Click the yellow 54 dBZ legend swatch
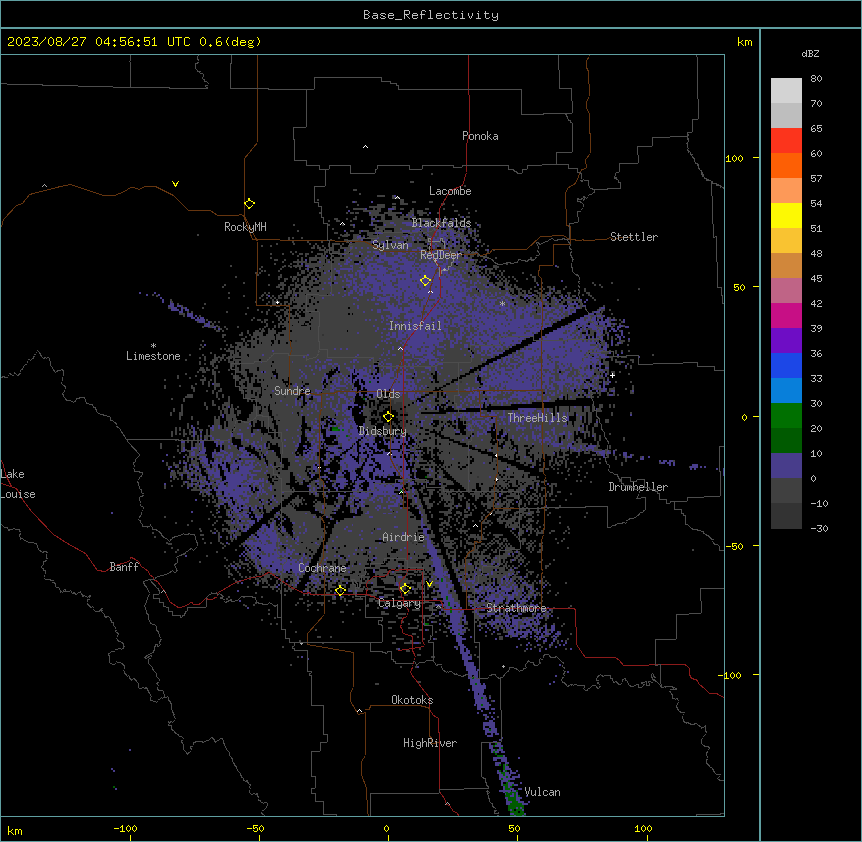Screen dimensions: 862x842 786,215
